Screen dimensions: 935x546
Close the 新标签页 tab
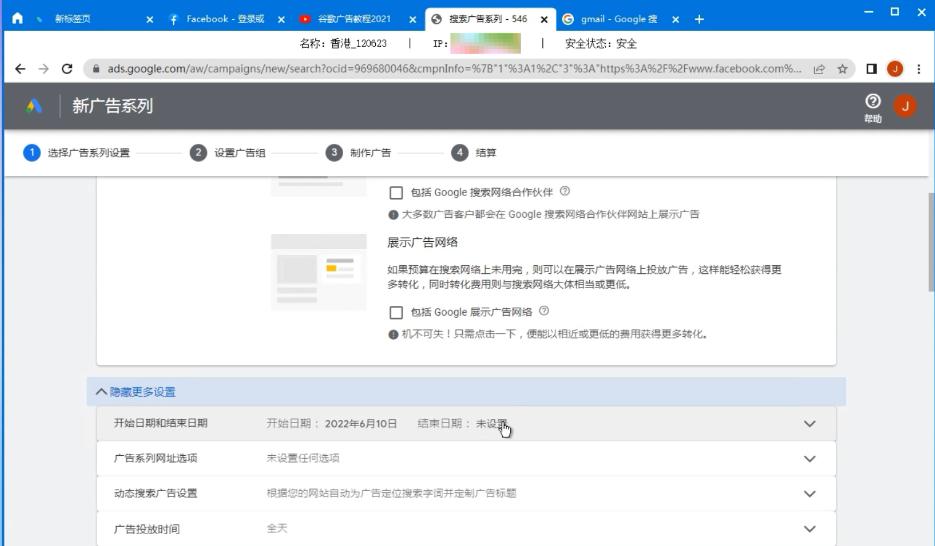click(x=149, y=20)
